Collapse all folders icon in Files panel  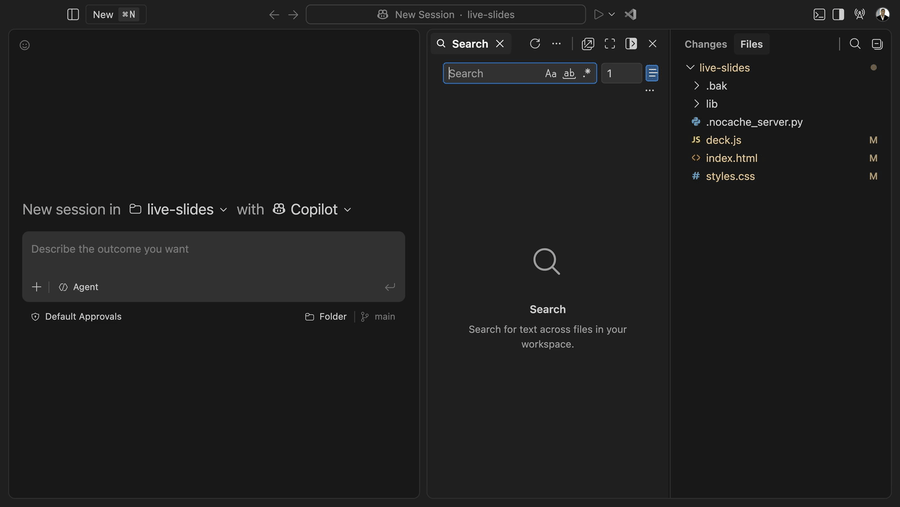tap(877, 44)
